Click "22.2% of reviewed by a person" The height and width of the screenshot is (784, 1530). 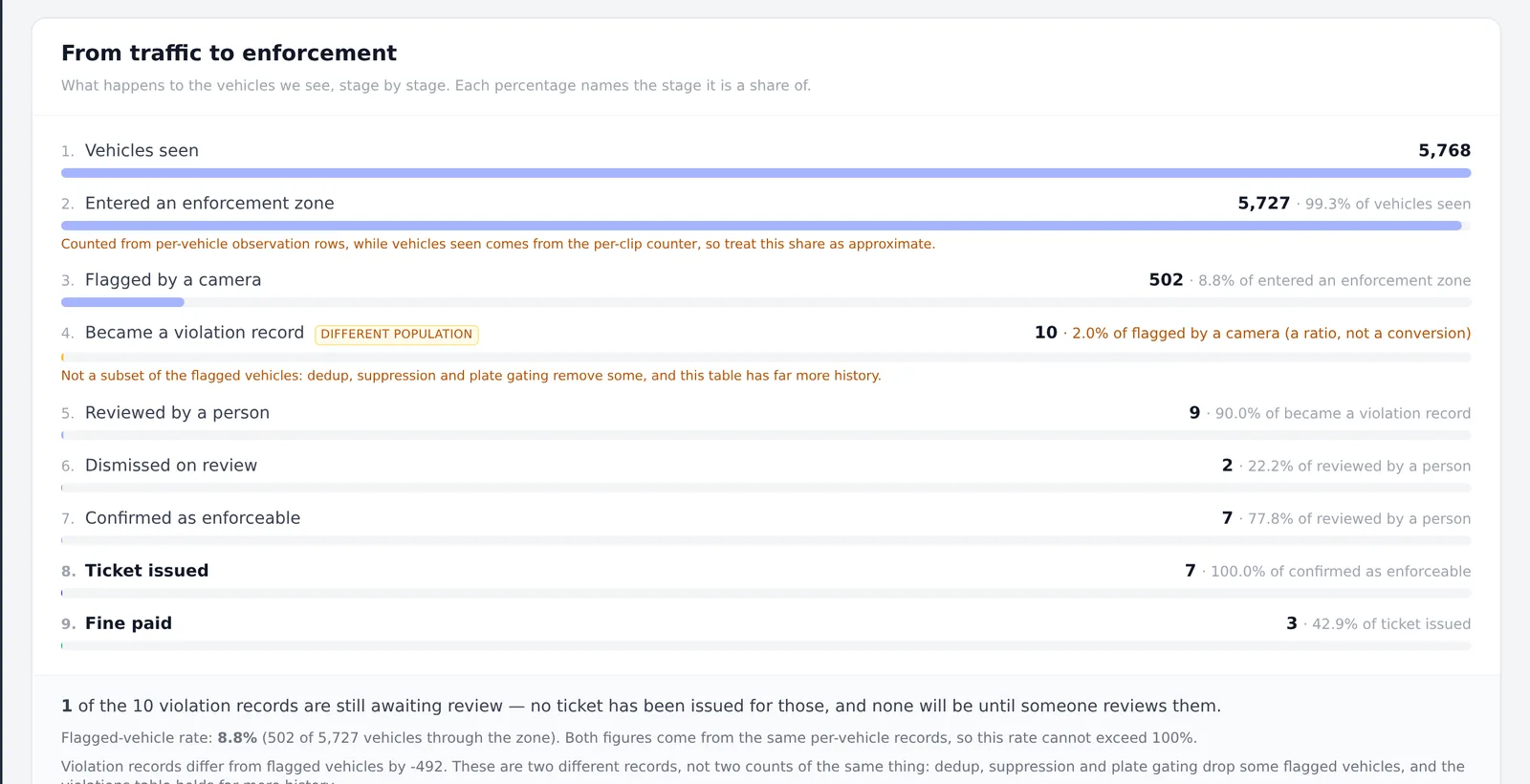[1359, 466]
